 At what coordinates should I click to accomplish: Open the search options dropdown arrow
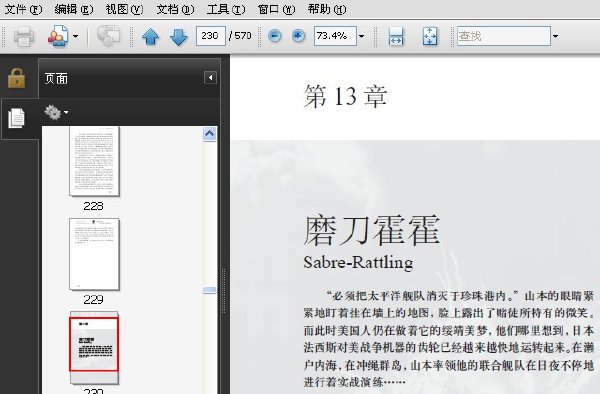[555, 36]
